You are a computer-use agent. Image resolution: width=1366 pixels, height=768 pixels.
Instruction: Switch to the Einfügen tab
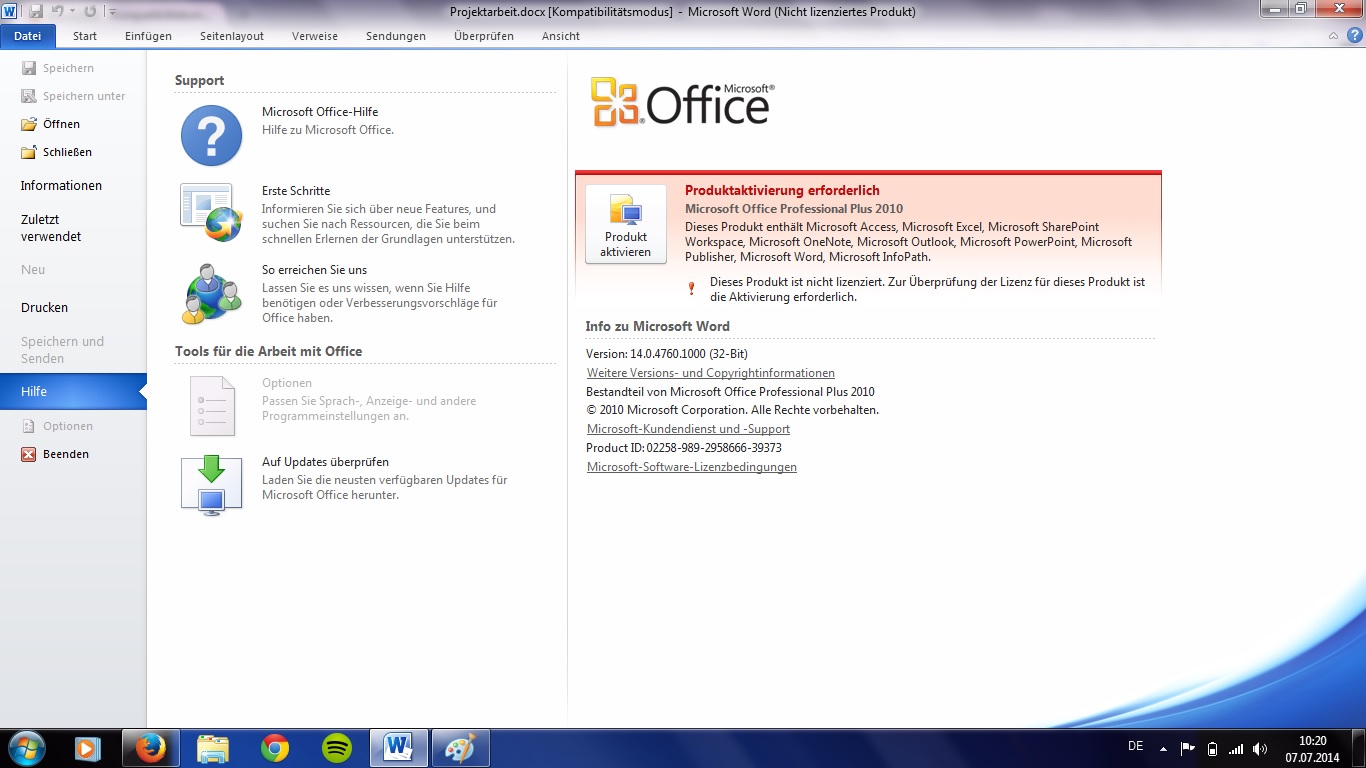tap(148, 36)
